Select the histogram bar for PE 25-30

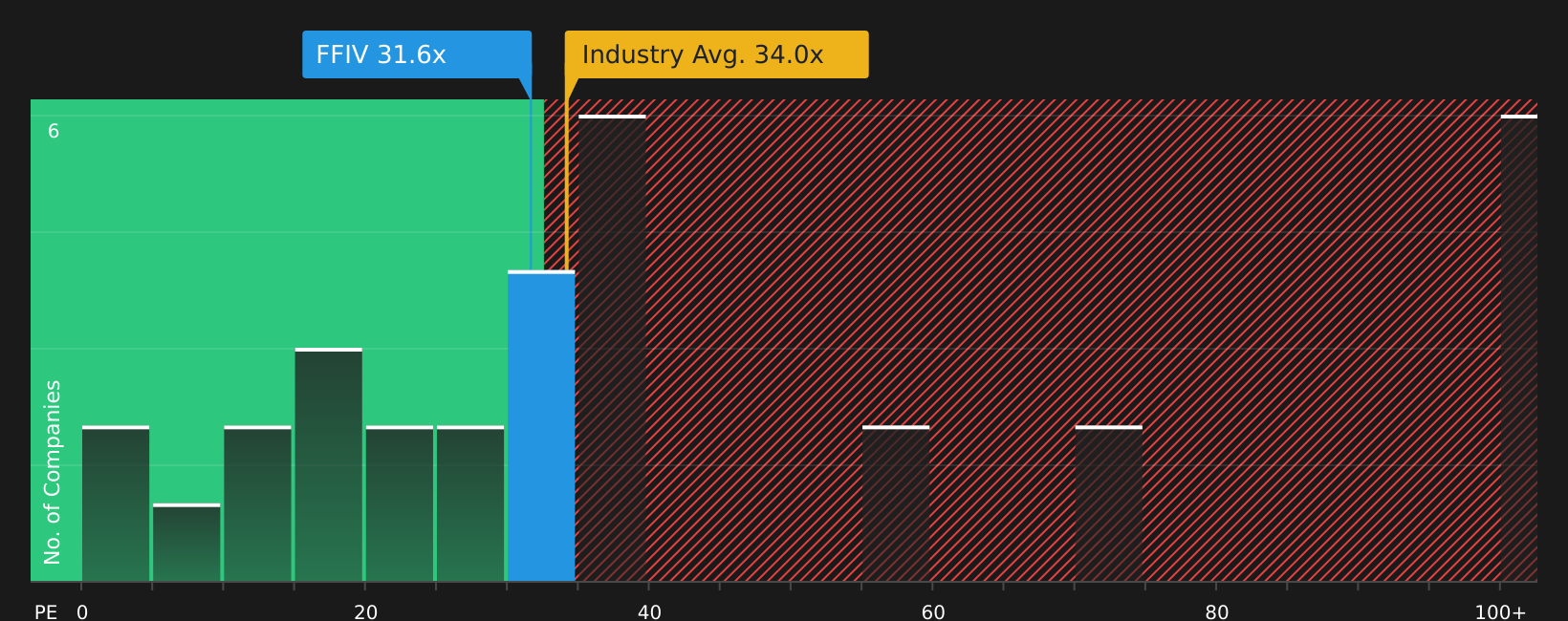[470, 503]
